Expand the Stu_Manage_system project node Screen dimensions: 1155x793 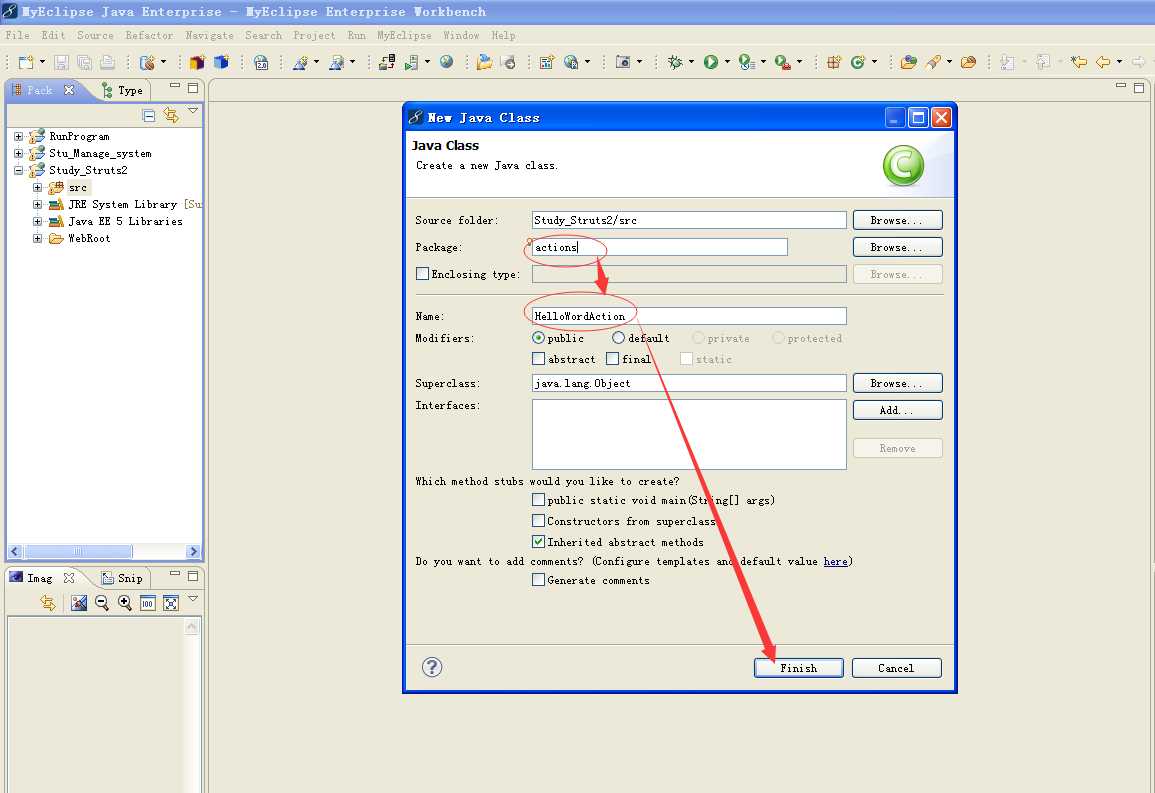pos(18,153)
